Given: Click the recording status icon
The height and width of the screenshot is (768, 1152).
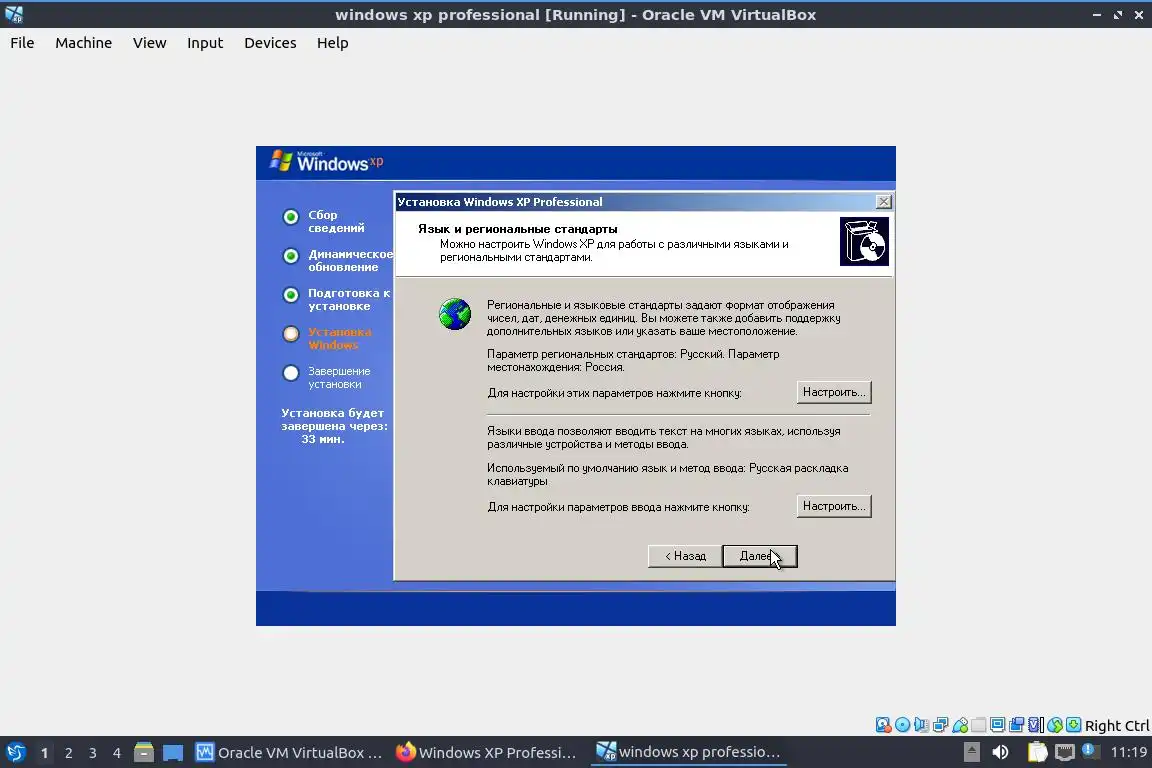Looking at the screenshot, I should (1017, 725).
